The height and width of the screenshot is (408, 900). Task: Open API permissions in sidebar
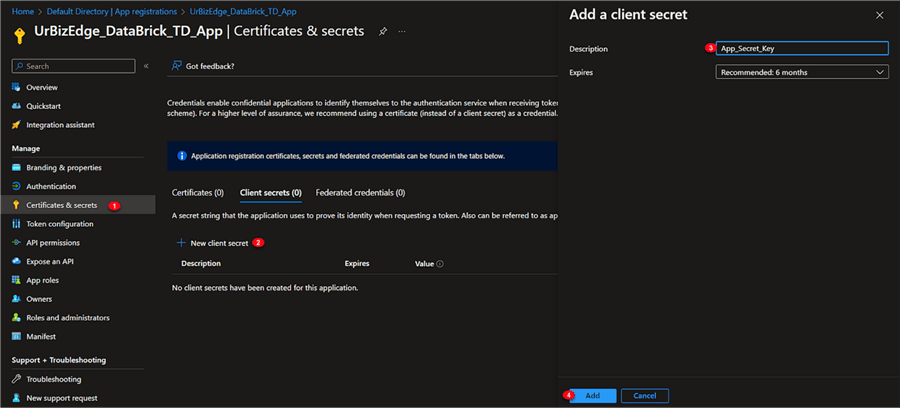coord(52,242)
